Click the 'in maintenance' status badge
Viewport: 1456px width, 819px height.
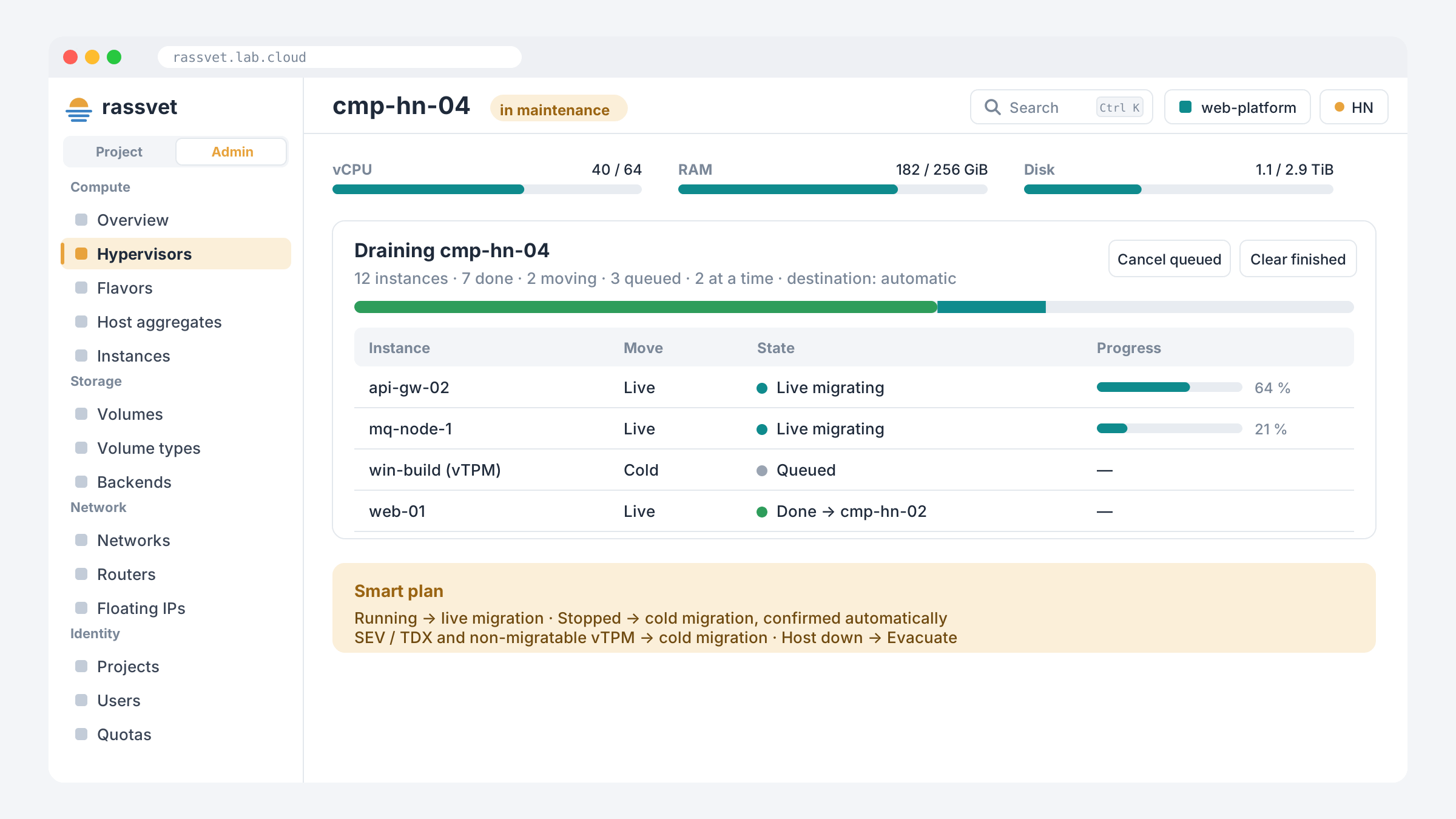click(x=558, y=109)
